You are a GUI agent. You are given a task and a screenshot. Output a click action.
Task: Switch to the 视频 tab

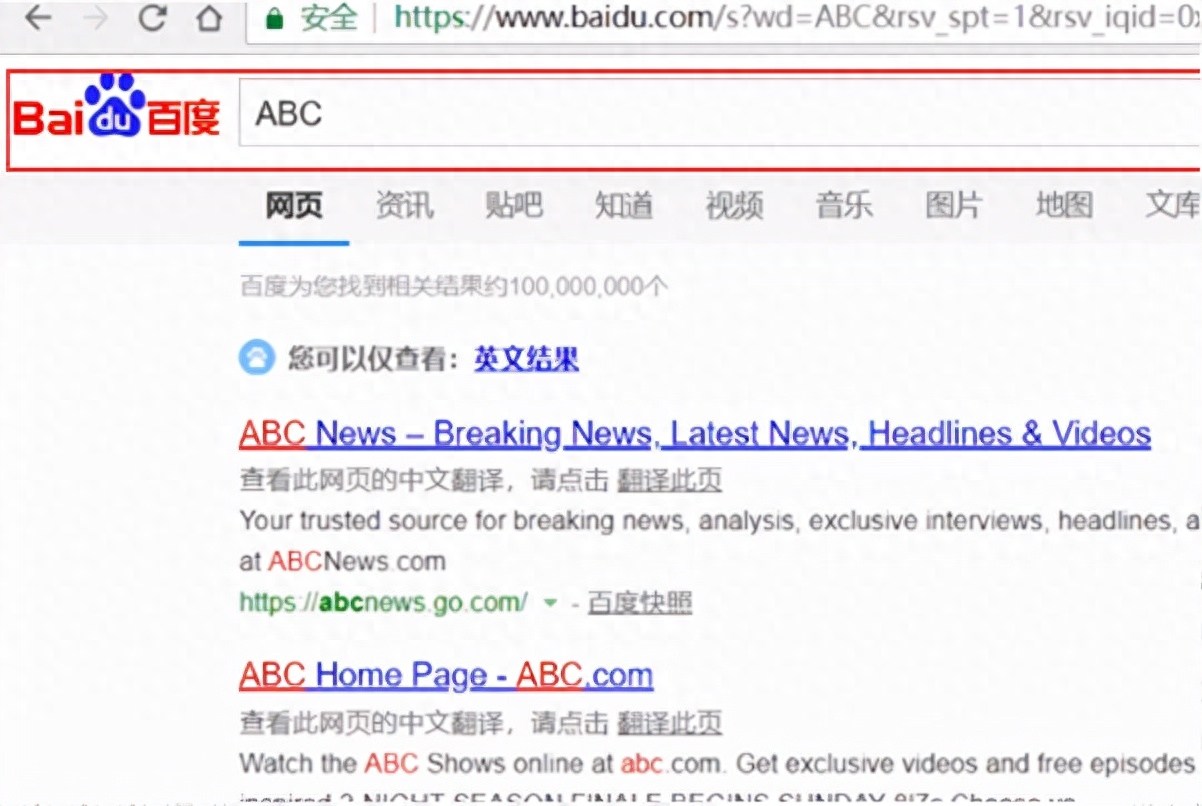coord(734,206)
